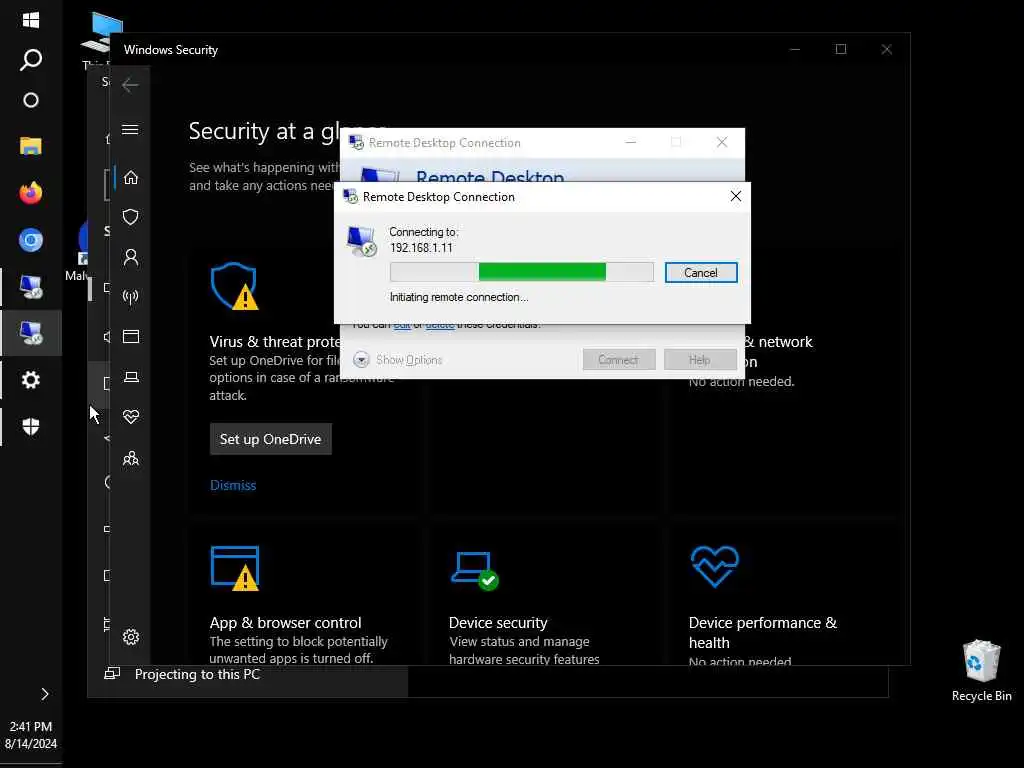Close the background Remote Desktop Connection window
1024x768 pixels.
pyautogui.click(x=722, y=142)
